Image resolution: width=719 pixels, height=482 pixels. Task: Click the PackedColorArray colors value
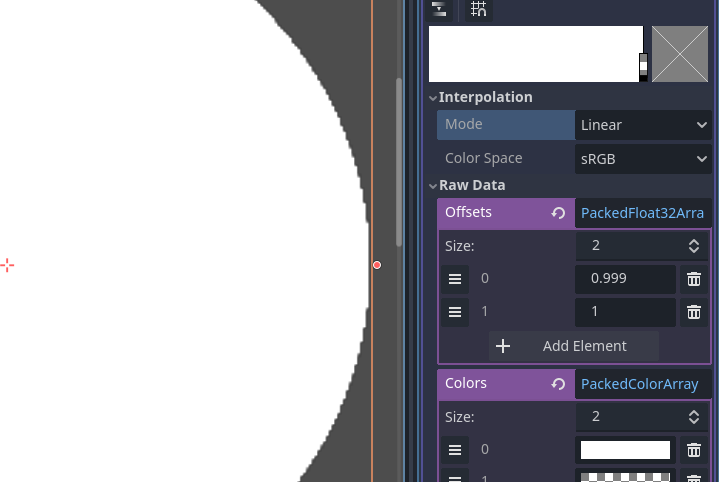click(x=643, y=384)
